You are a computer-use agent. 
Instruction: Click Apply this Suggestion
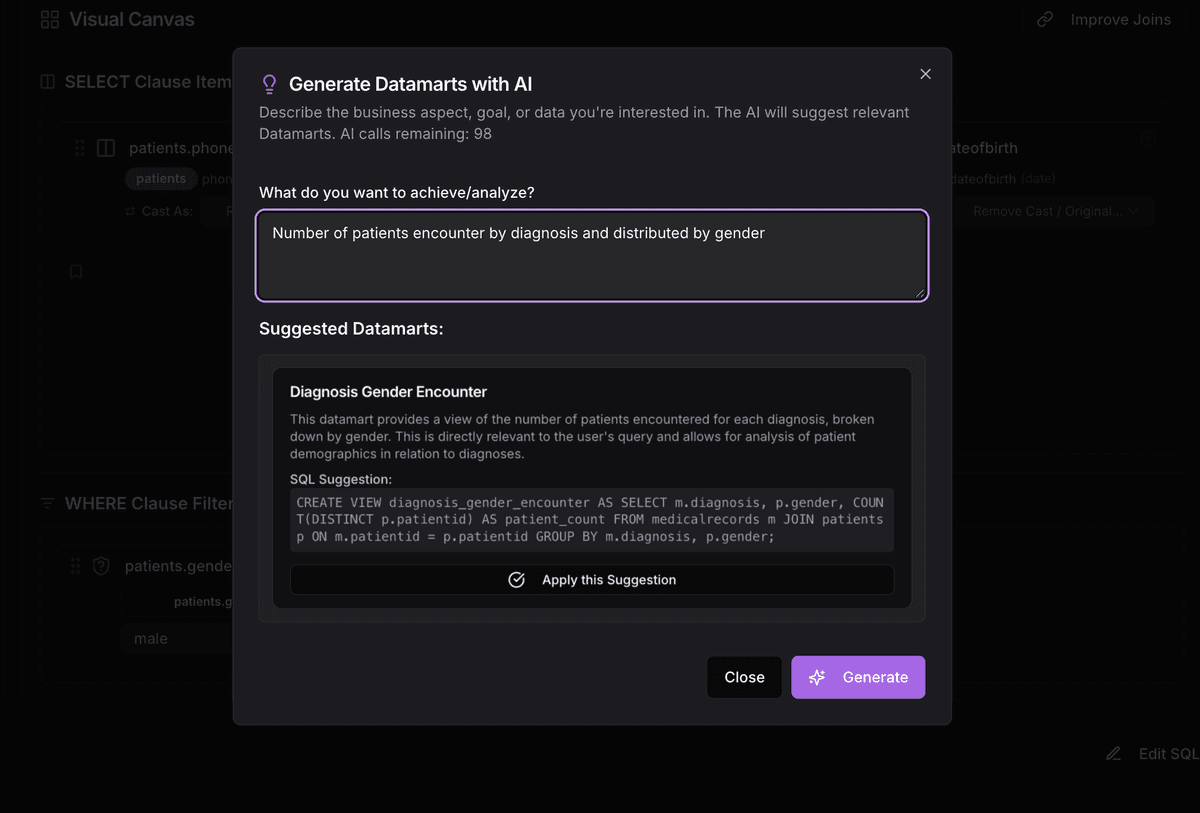click(x=592, y=579)
